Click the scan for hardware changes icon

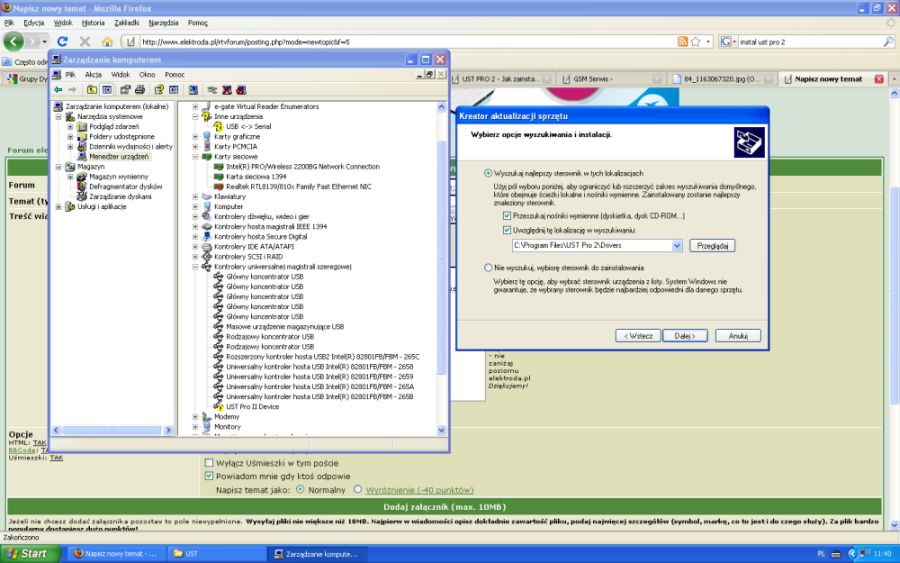point(193,90)
